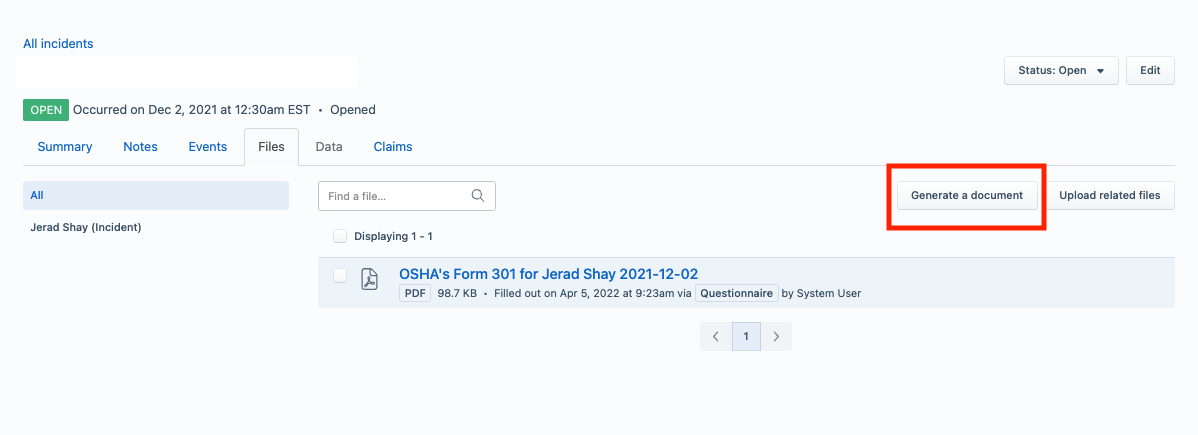Image resolution: width=1198 pixels, height=435 pixels.
Task: Click Upload related files button
Action: pyautogui.click(x=1110, y=195)
